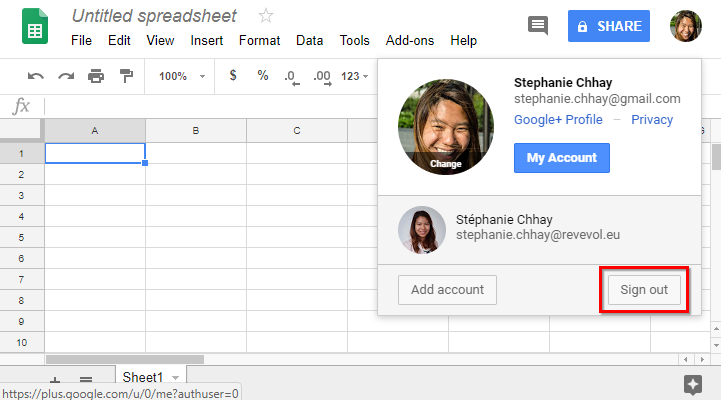Screen dimensions: 721x400
Task: Select row 10 header
Action: 21,343
